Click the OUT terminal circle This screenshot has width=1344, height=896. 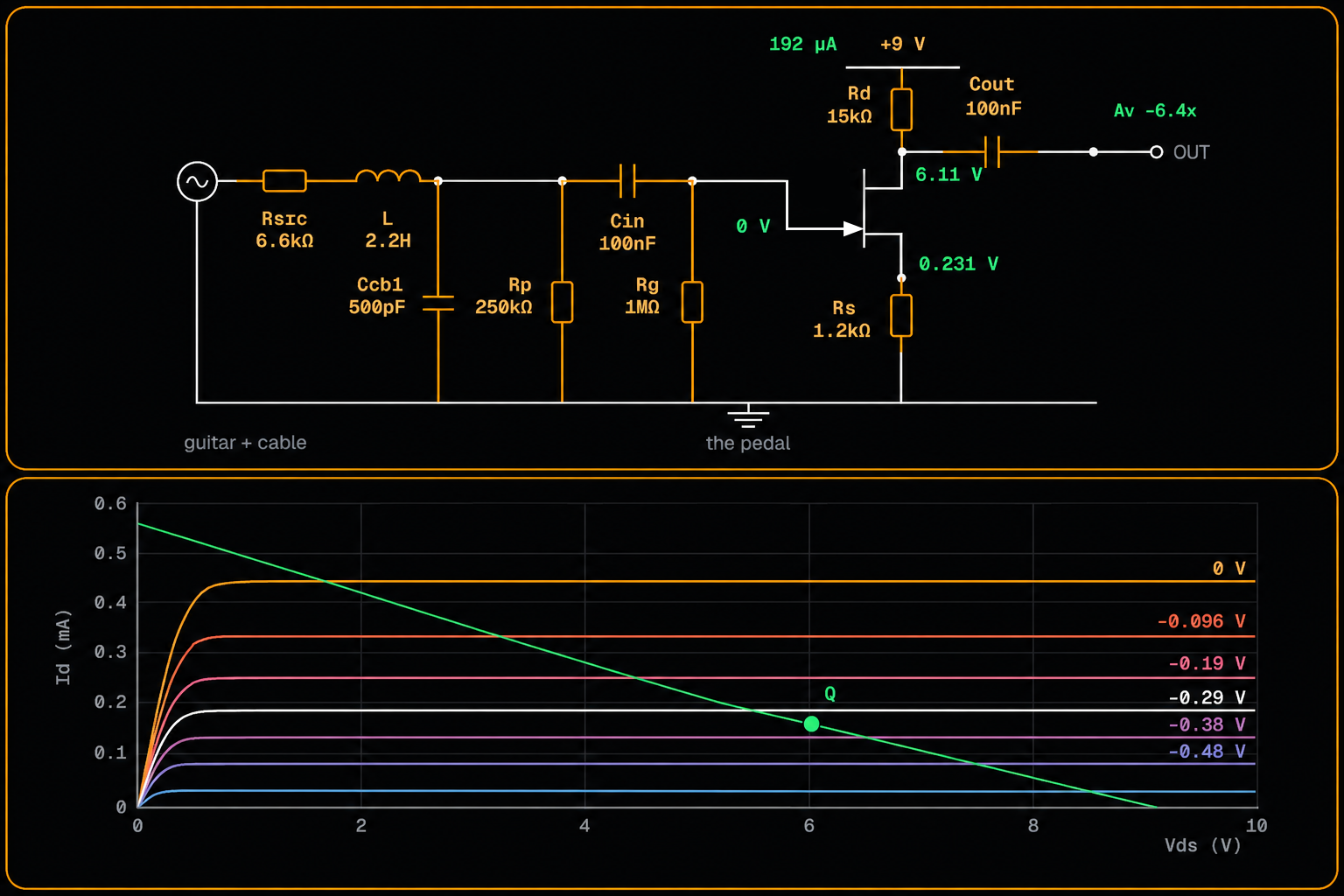(x=1156, y=152)
